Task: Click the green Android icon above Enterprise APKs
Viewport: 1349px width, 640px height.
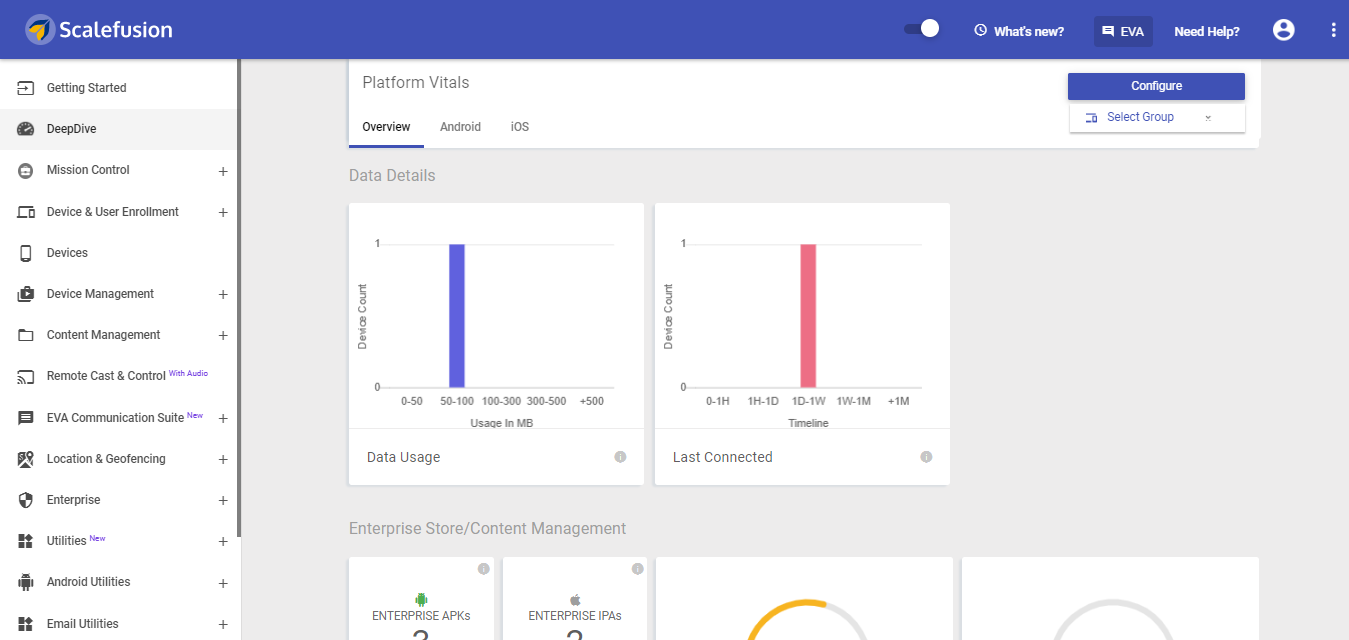Action: pyautogui.click(x=421, y=600)
